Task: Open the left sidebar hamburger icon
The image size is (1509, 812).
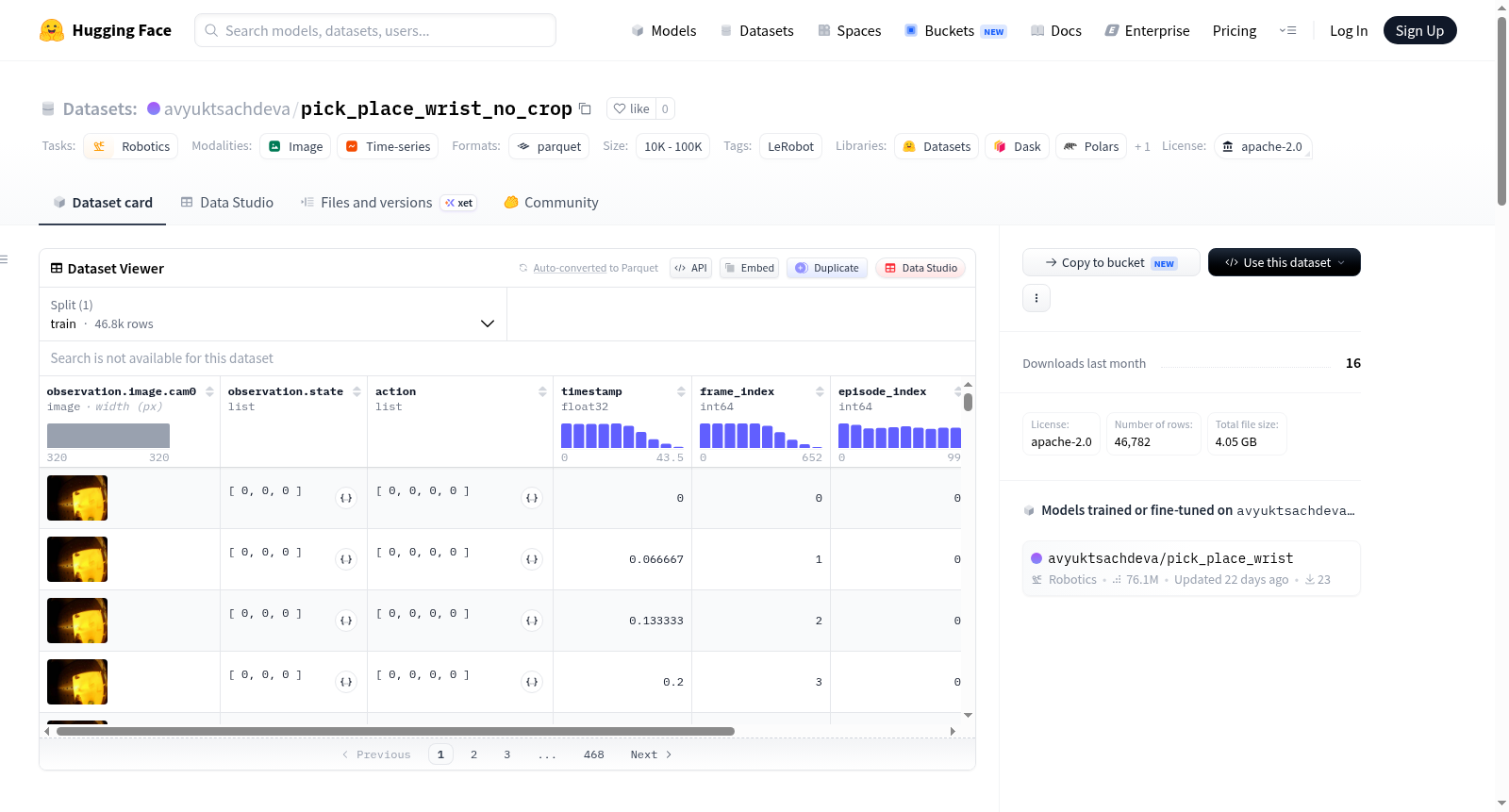Action: [5, 259]
